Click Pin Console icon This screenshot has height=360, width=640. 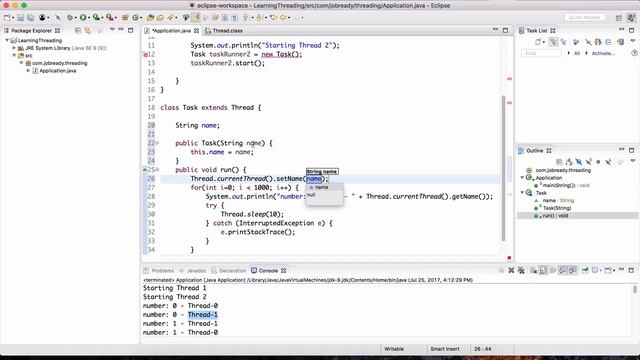tap(585, 270)
